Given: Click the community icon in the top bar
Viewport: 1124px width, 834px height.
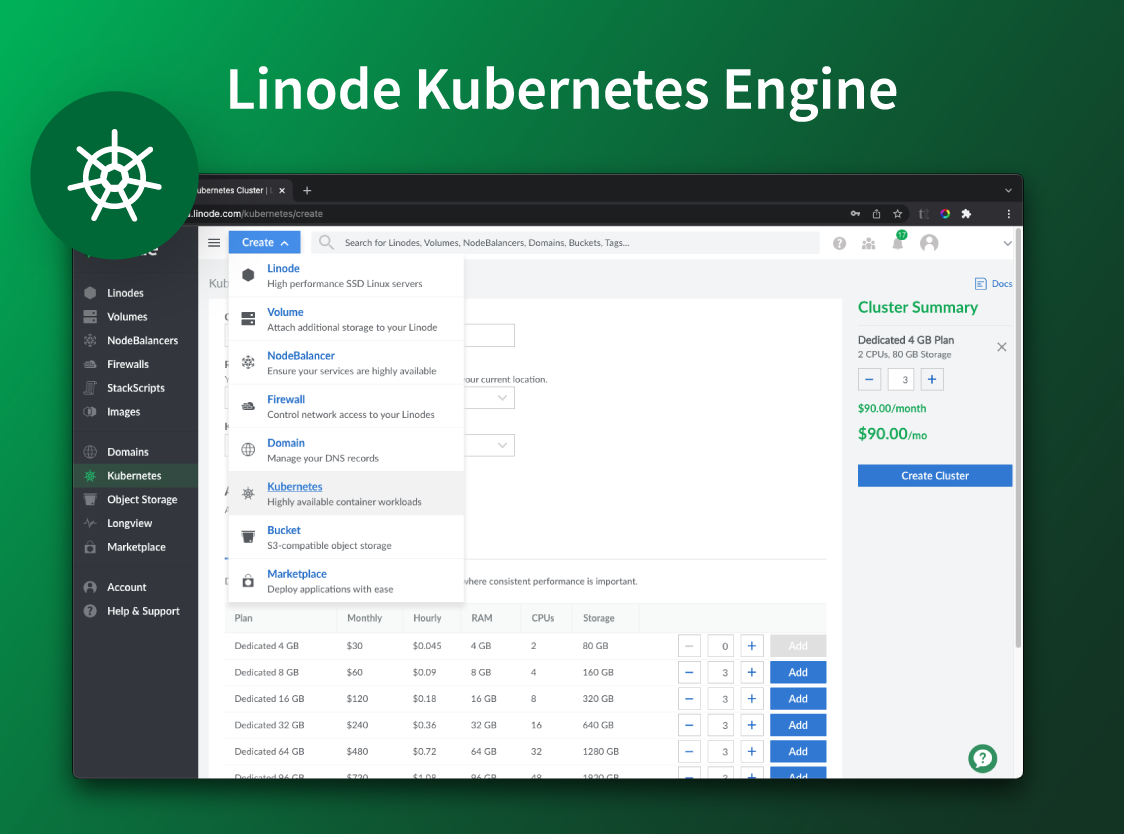Looking at the screenshot, I should (868, 242).
